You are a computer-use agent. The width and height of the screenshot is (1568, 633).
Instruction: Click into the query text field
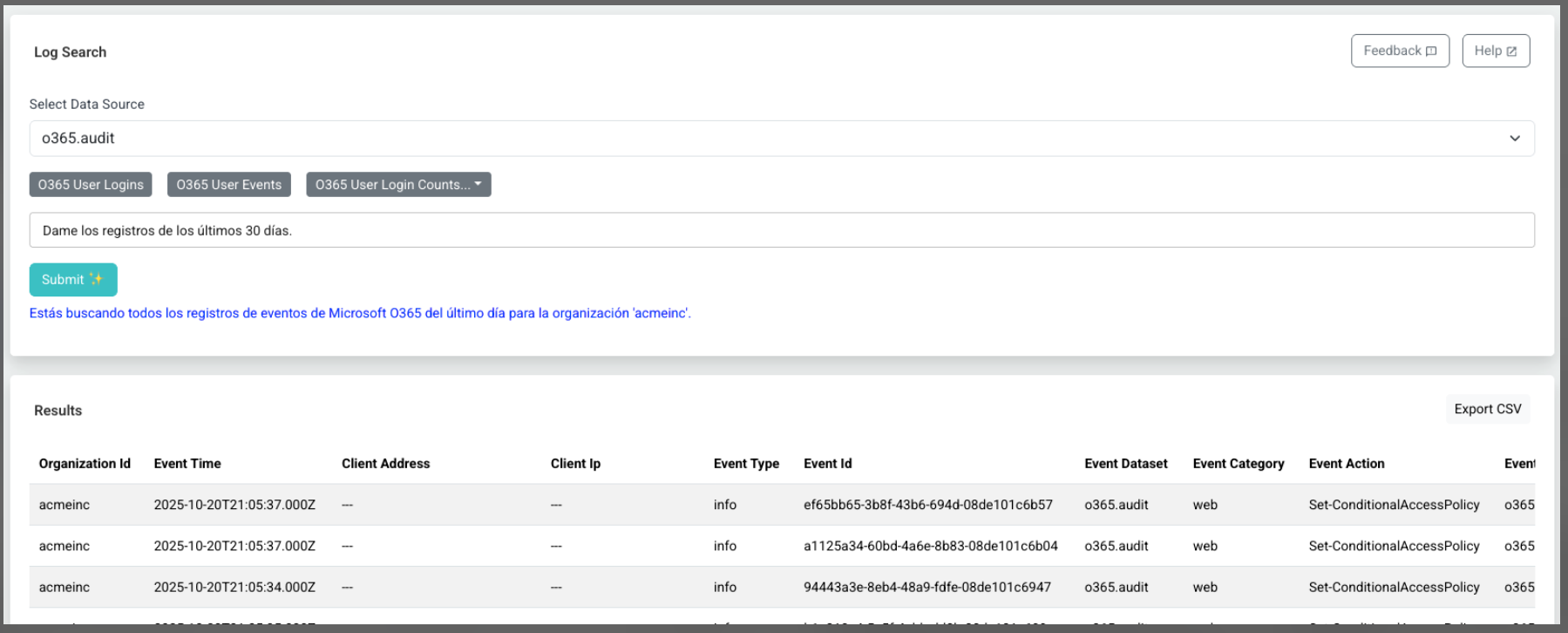780,231
